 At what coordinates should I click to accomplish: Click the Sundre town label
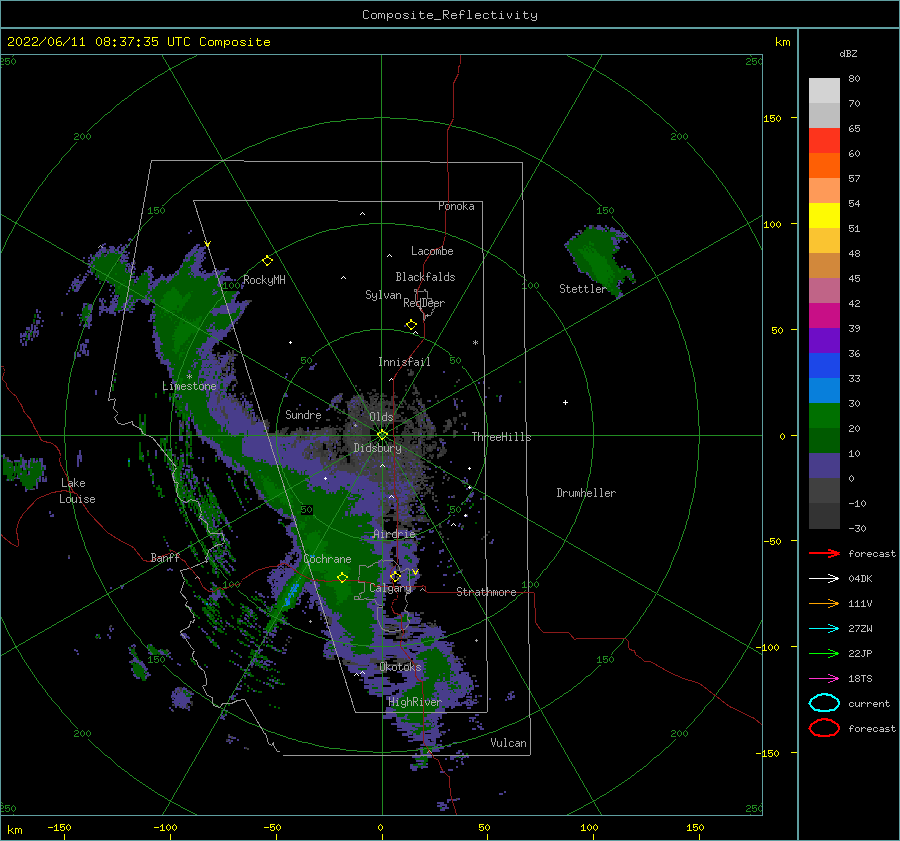pyautogui.click(x=303, y=414)
